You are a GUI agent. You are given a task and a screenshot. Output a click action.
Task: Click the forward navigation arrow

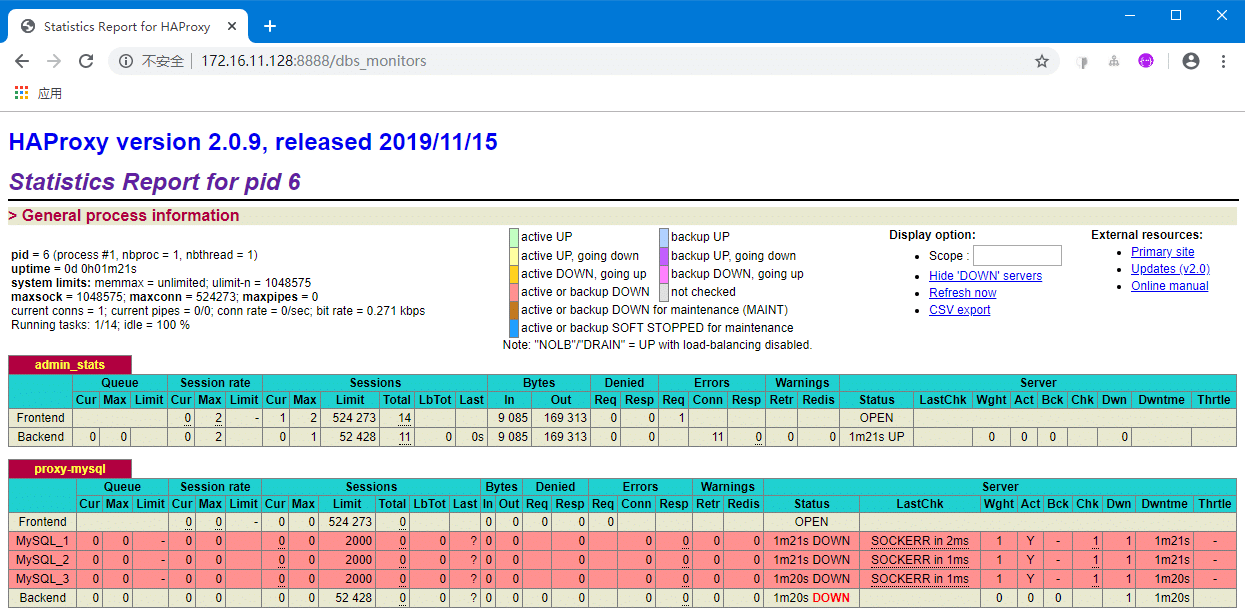pos(54,61)
